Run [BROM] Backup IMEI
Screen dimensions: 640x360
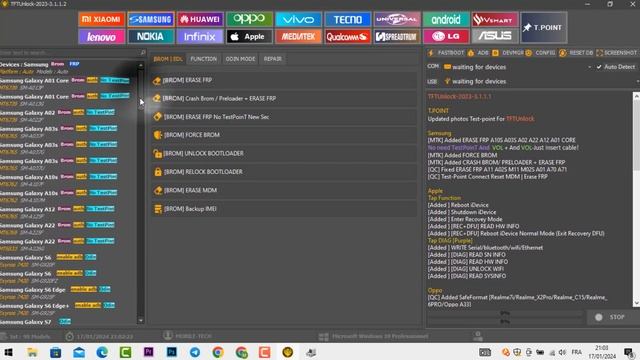(284, 209)
